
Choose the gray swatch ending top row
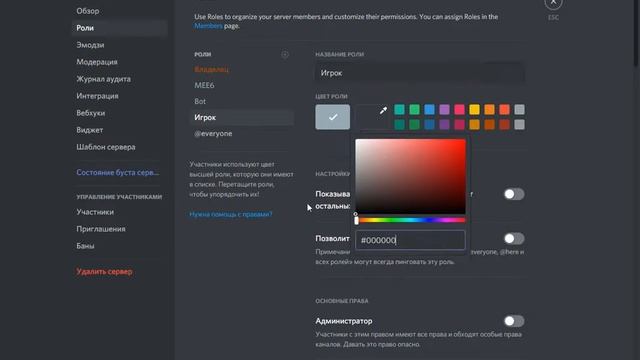pyautogui.click(x=519, y=109)
